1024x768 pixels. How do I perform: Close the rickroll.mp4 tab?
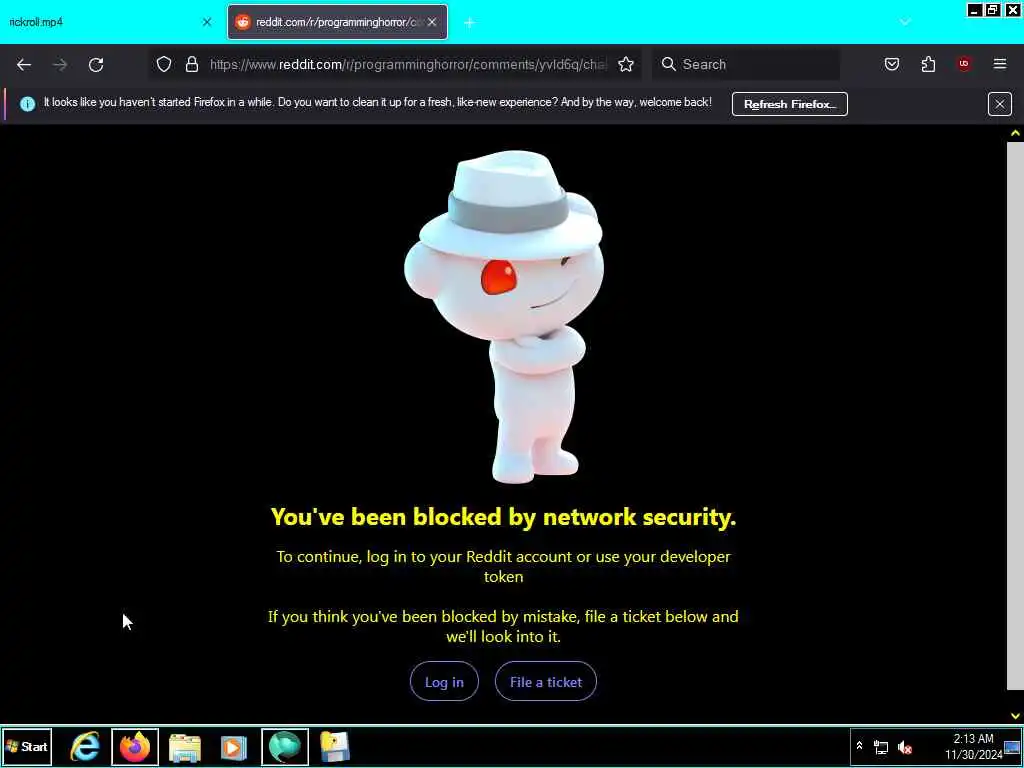tap(207, 22)
